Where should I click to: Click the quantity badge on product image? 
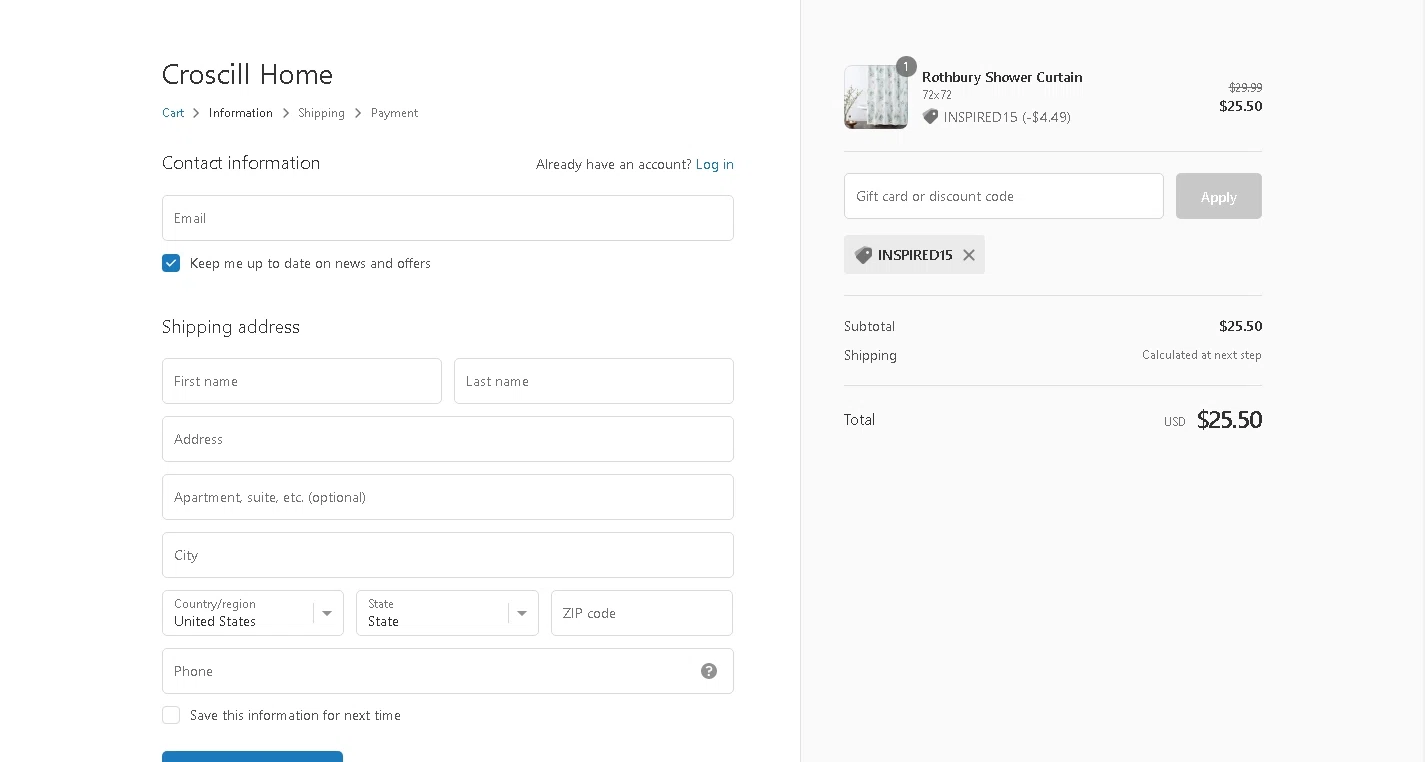click(906, 67)
